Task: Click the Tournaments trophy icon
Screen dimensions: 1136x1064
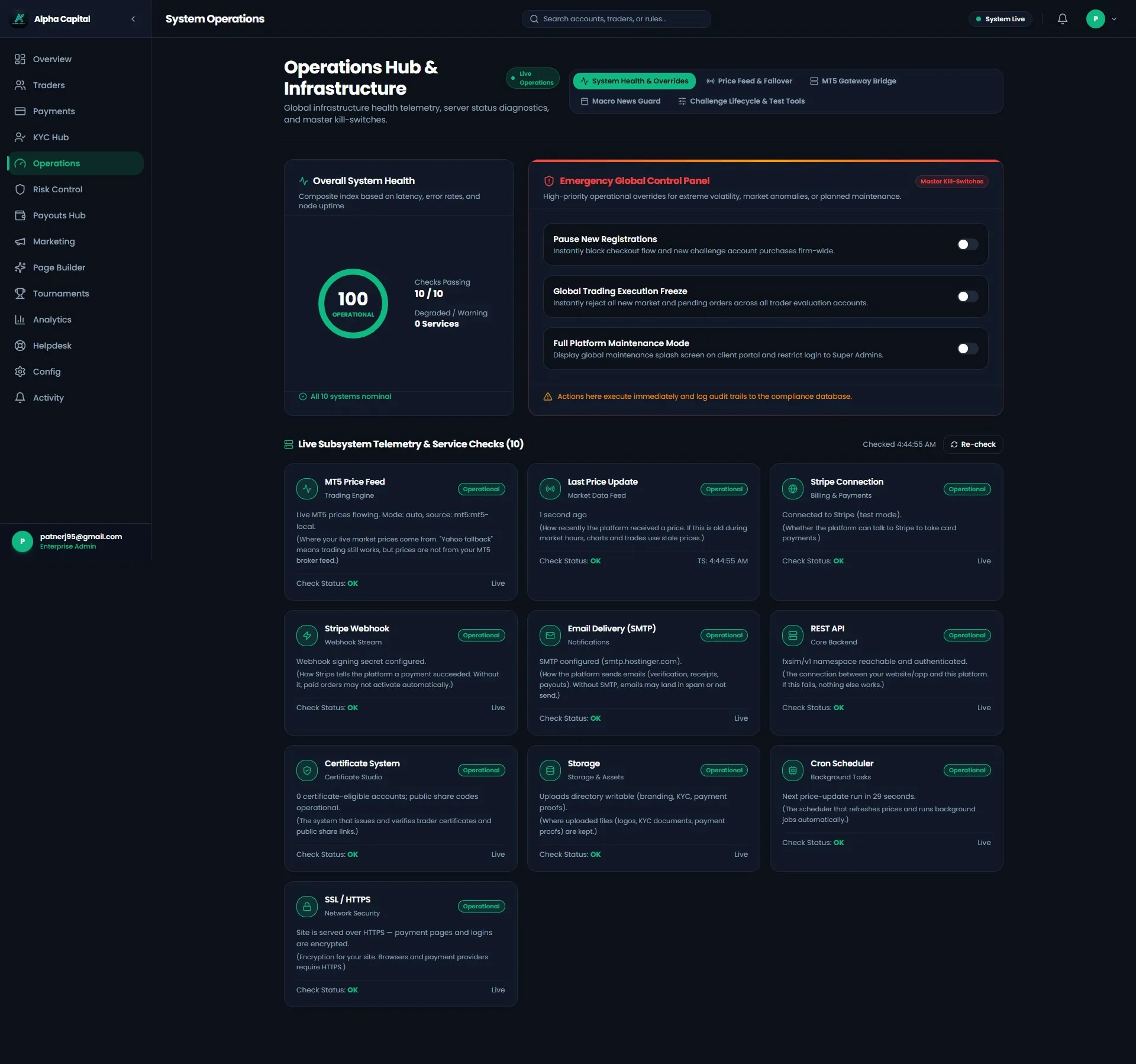Action: (x=20, y=294)
